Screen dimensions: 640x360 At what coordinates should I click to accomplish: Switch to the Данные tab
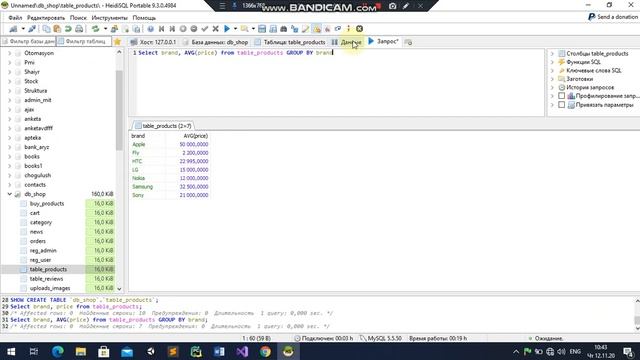[347, 42]
